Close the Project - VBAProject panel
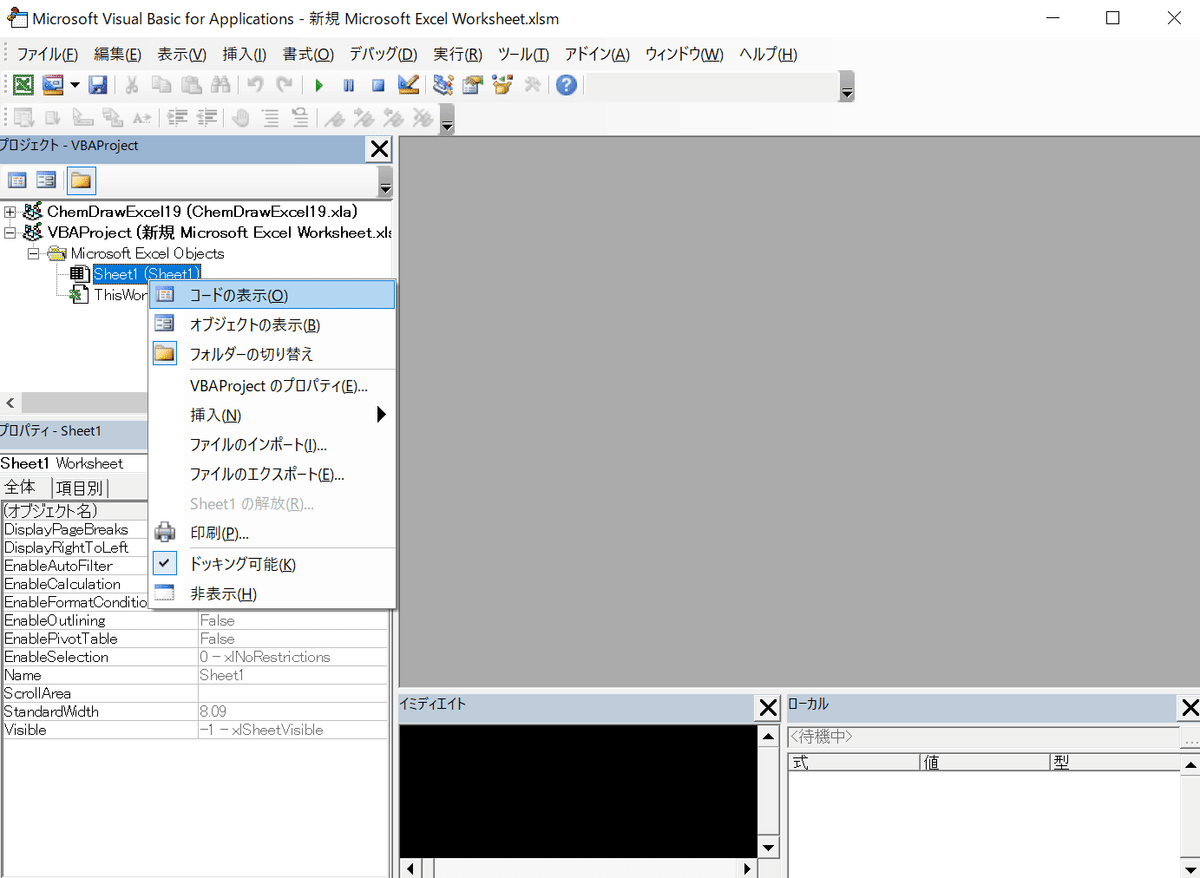The image size is (1200, 878). tap(380, 150)
